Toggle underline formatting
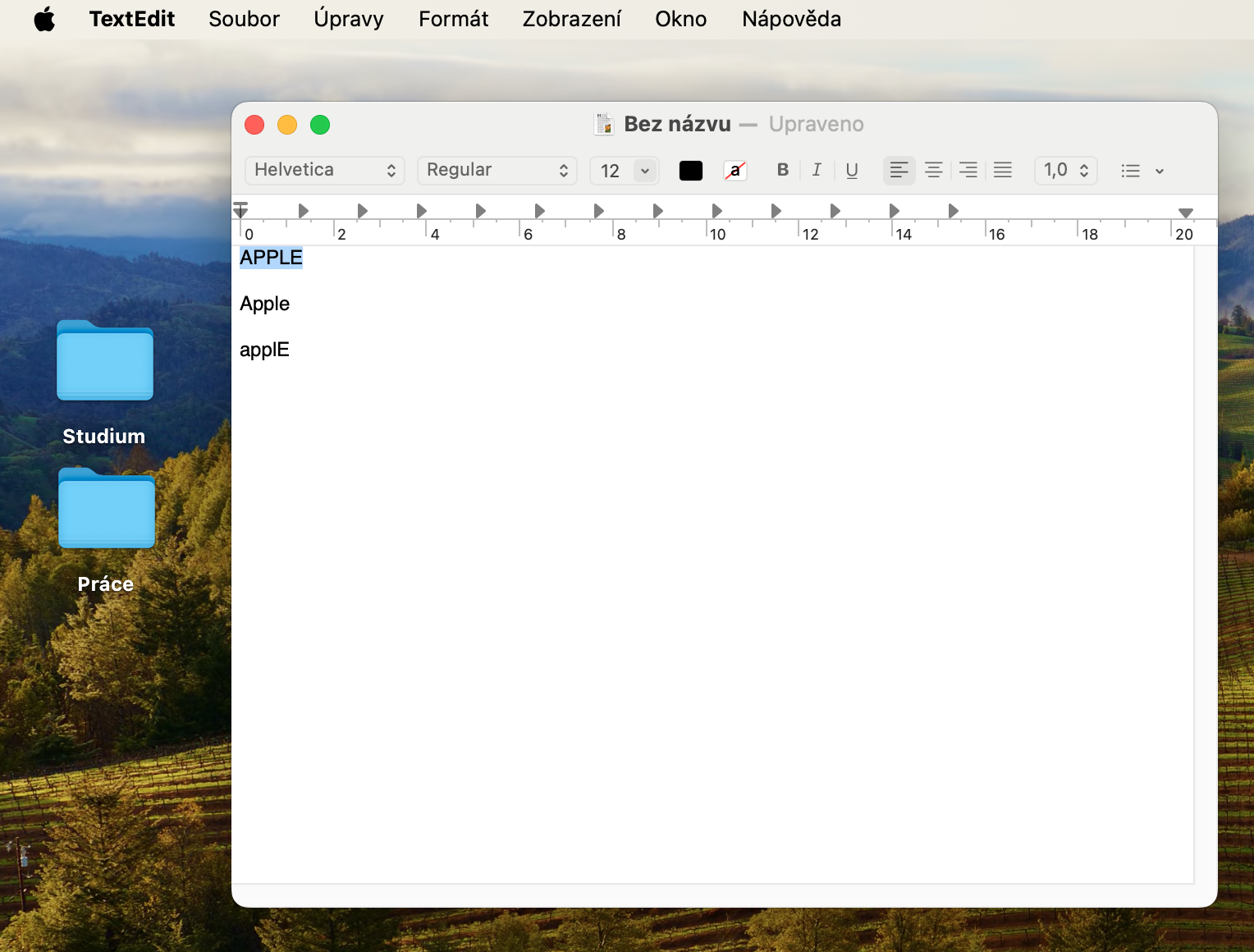Screen dimensions: 1254x952 click(x=852, y=170)
